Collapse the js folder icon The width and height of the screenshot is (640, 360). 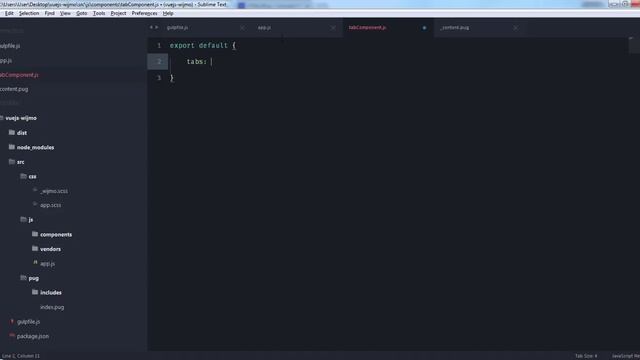pos(23,220)
